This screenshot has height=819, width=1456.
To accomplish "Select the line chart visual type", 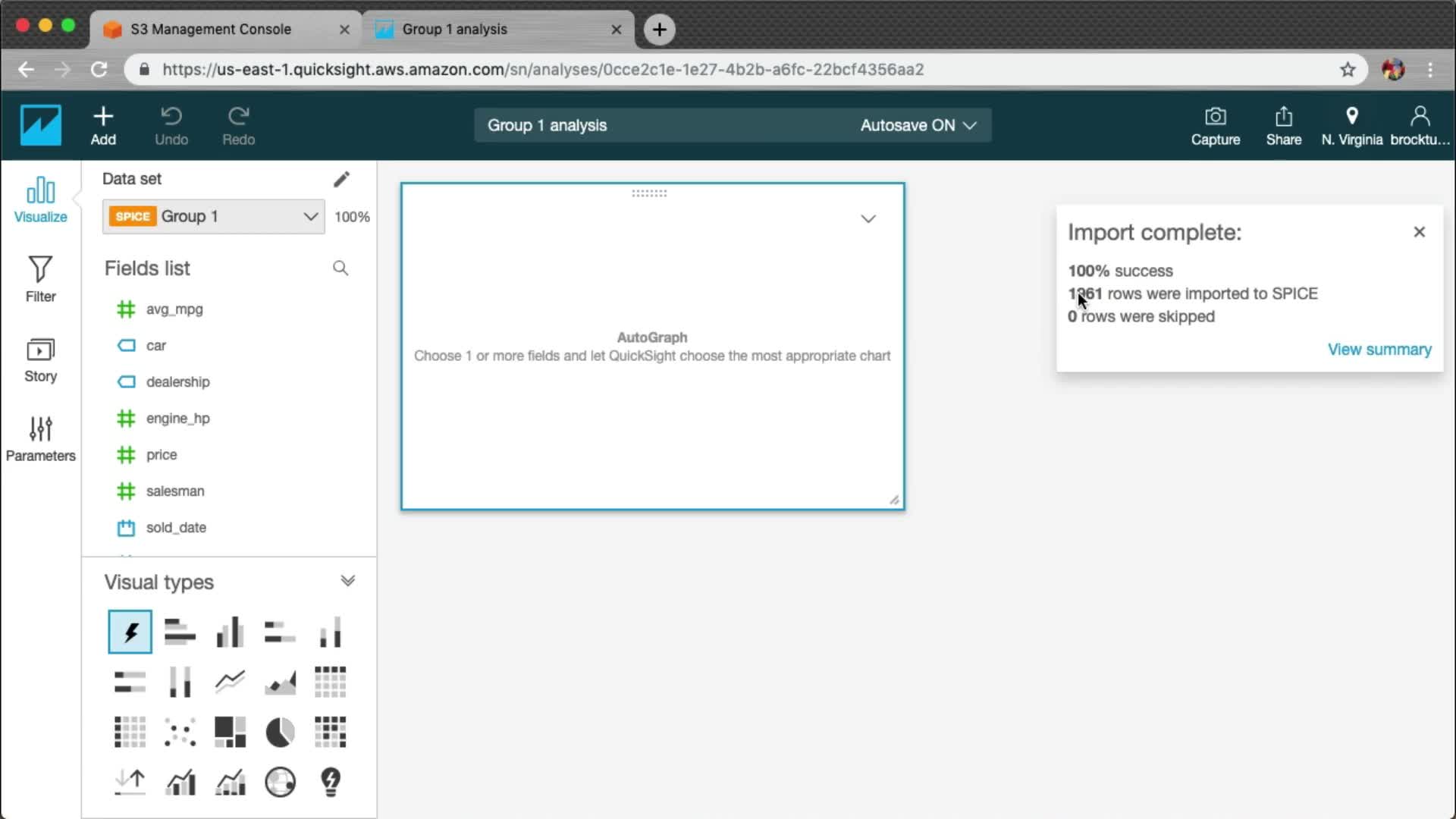I will [x=230, y=682].
